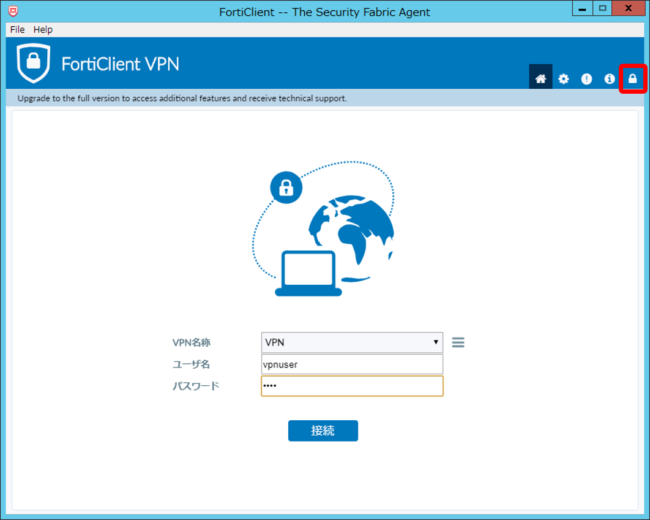Open the VPN connection hamburger menu
The height and width of the screenshot is (520, 650).
[458, 343]
